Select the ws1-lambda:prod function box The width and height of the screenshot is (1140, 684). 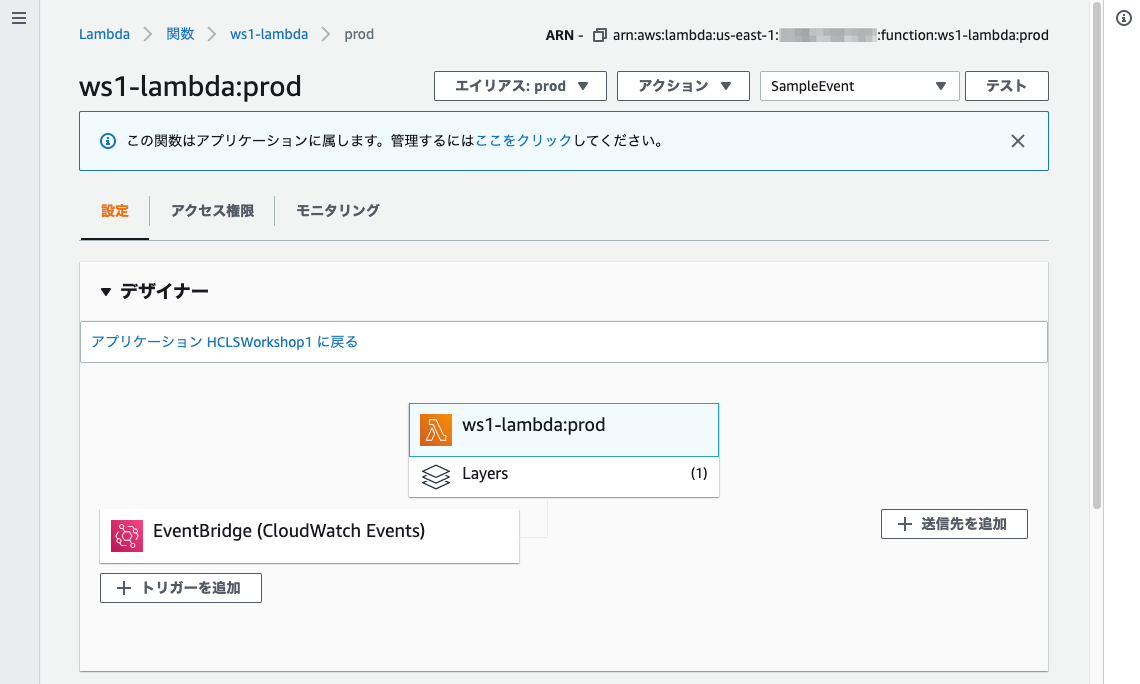(563, 430)
